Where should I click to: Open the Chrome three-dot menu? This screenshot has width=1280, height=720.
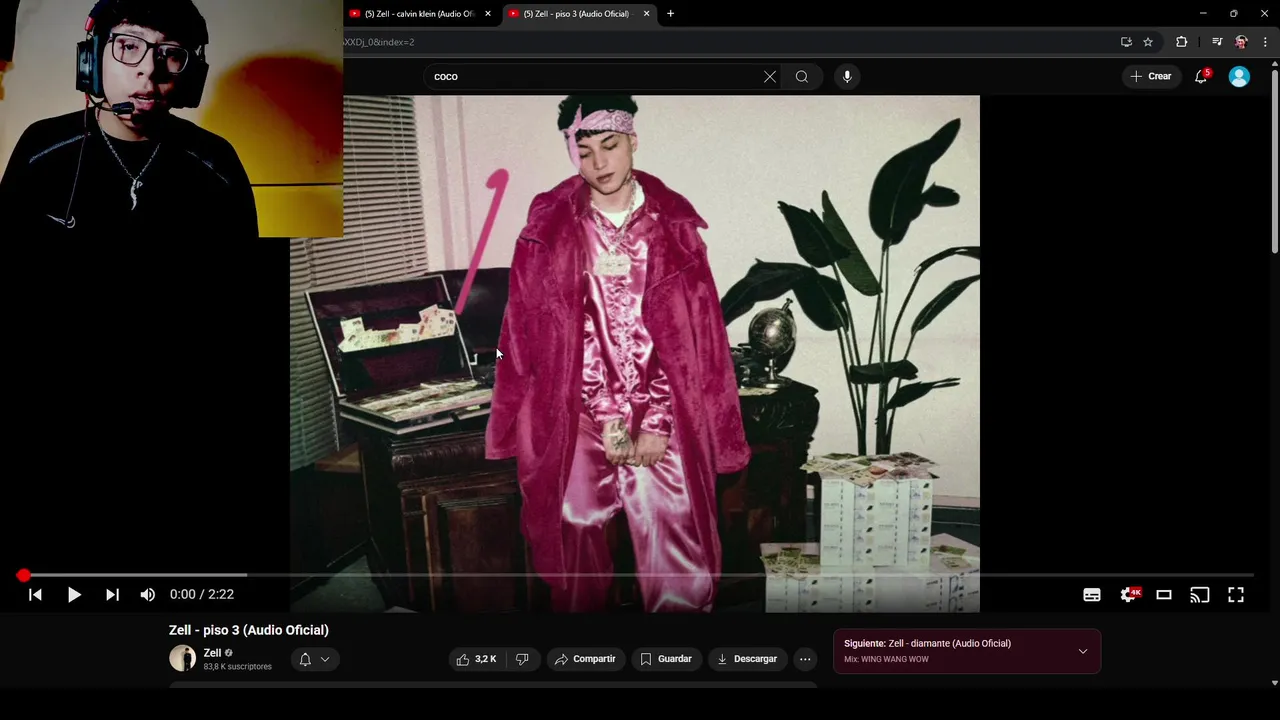point(1265,42)
